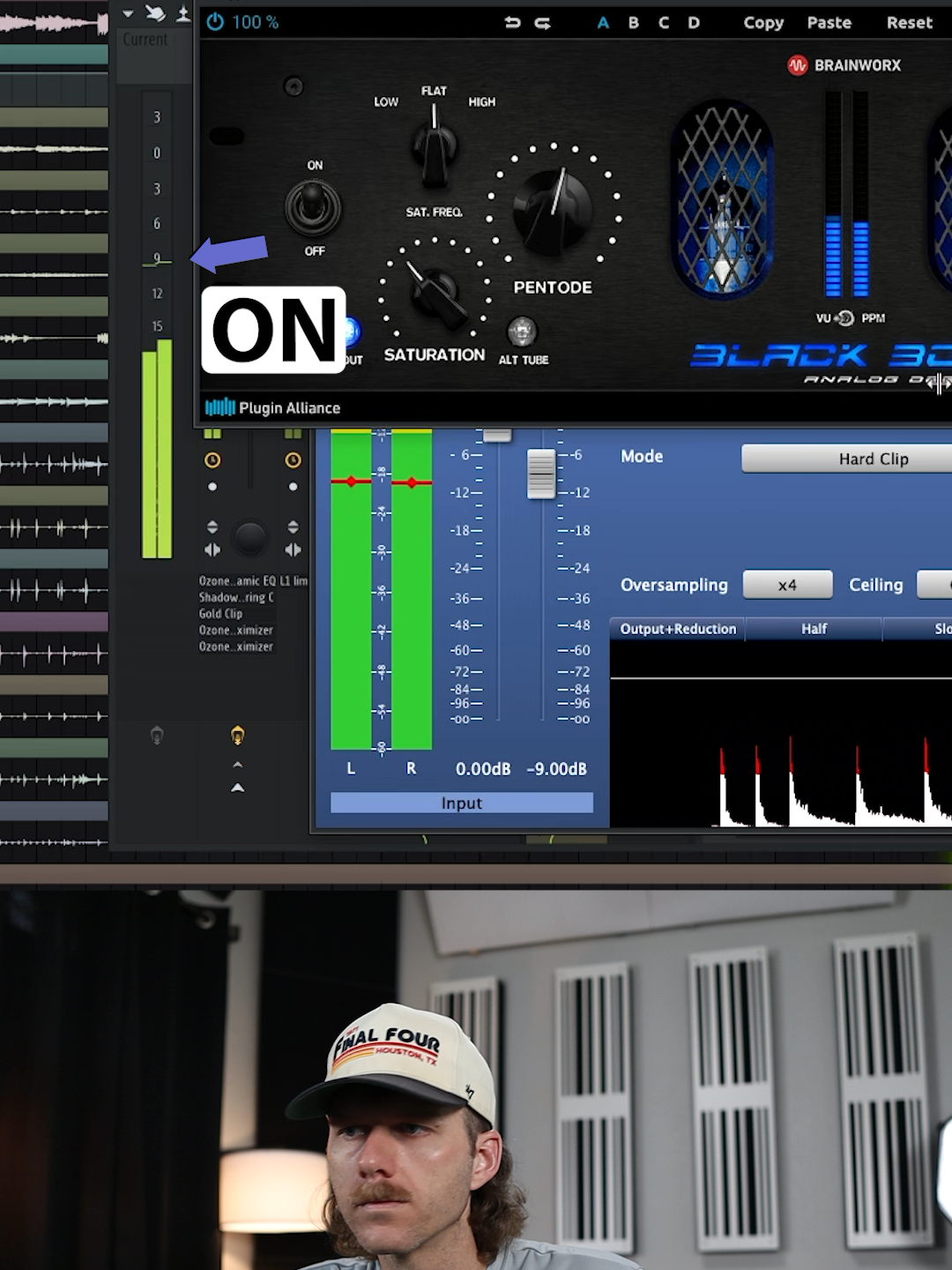
Task: Click the small screw icon on plugin face
Action: coord(294,86)
